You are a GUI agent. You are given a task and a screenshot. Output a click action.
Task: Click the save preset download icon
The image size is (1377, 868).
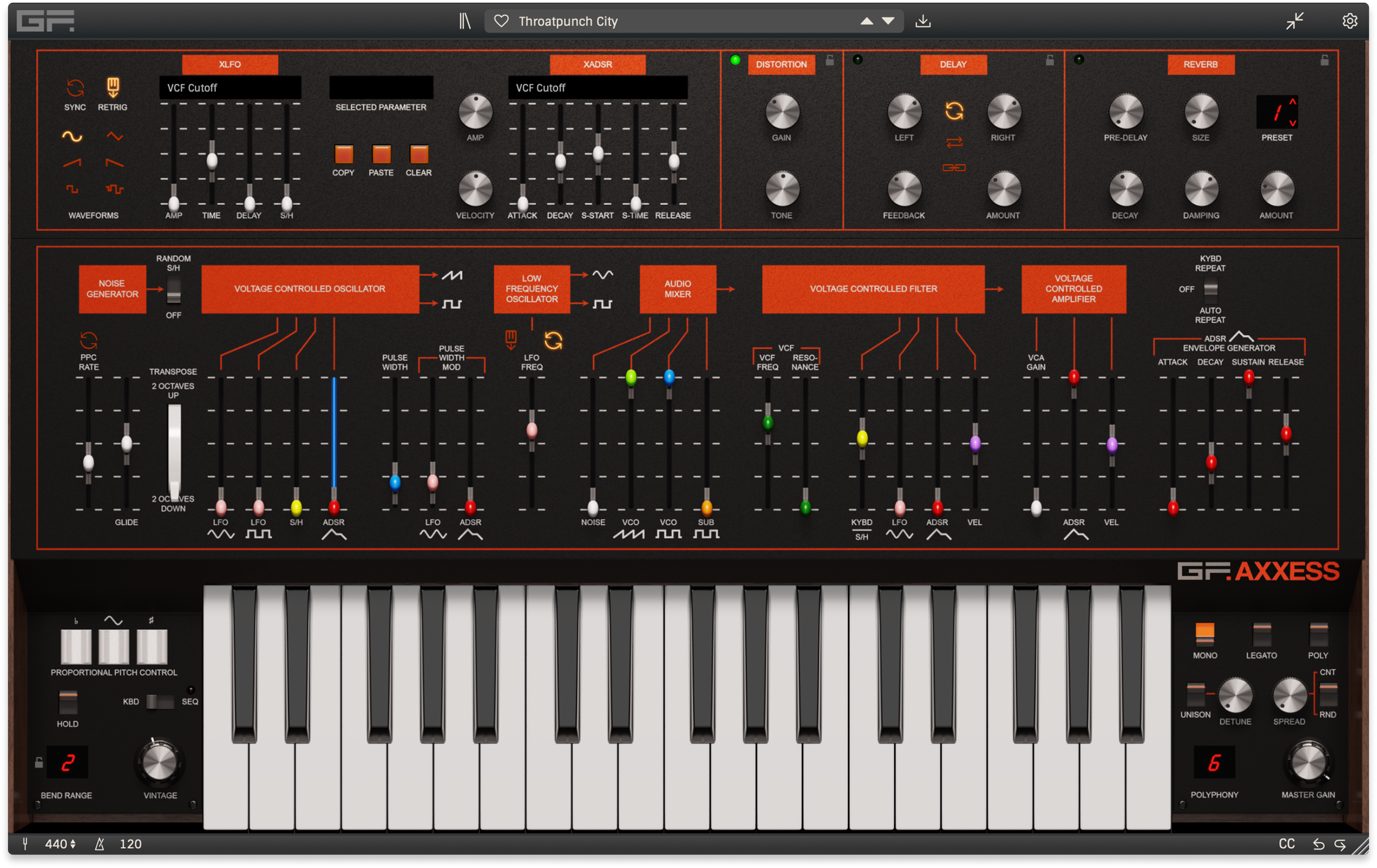point(922,21)
